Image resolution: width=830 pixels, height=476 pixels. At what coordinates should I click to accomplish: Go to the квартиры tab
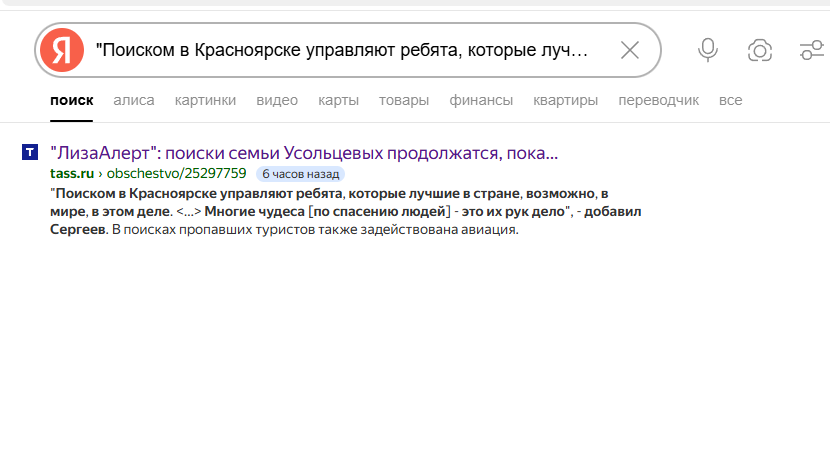click(x=565, y=100)
